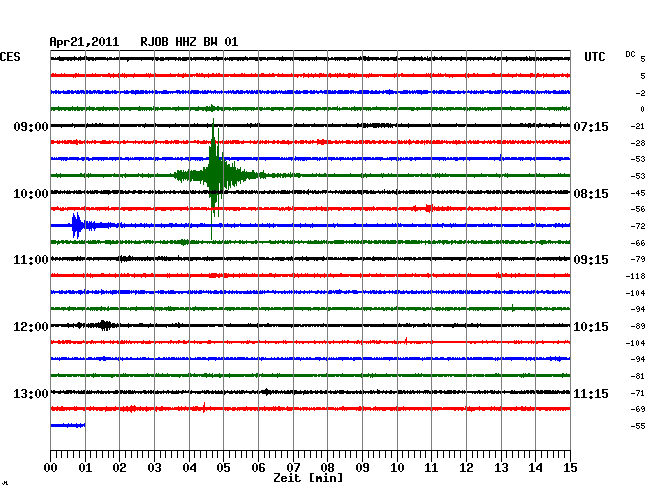Click minute 07 on the time axis
The height and width of the screenshot is (494, 650).
pos(293,467)
